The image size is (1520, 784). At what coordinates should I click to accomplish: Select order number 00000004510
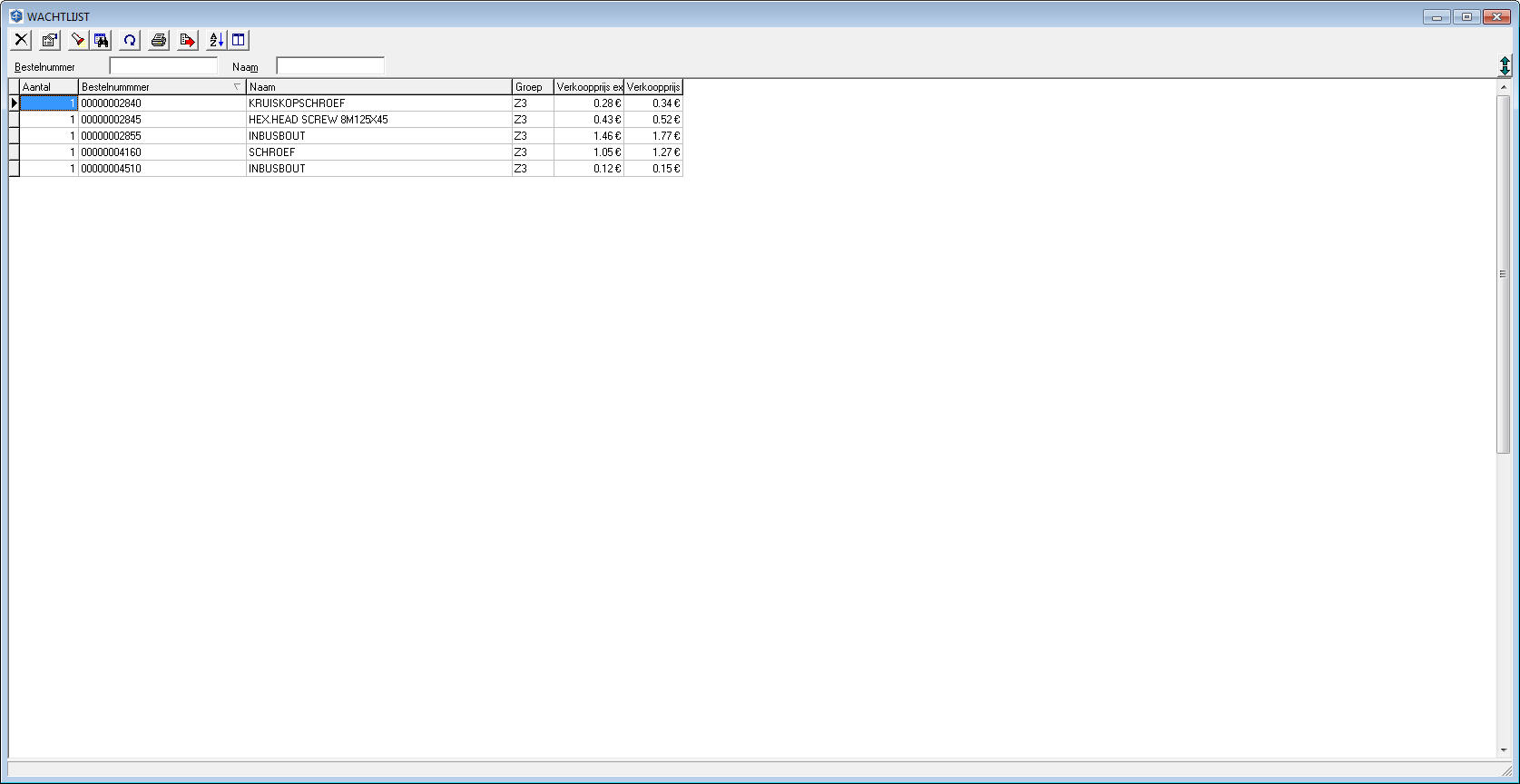click(x=162, y=169)
